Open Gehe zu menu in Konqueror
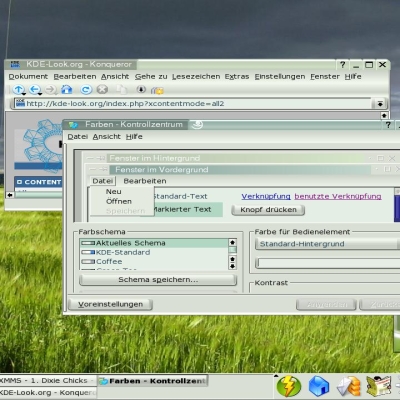The height and width of the screenshot is (400, 400). [151, 77]
